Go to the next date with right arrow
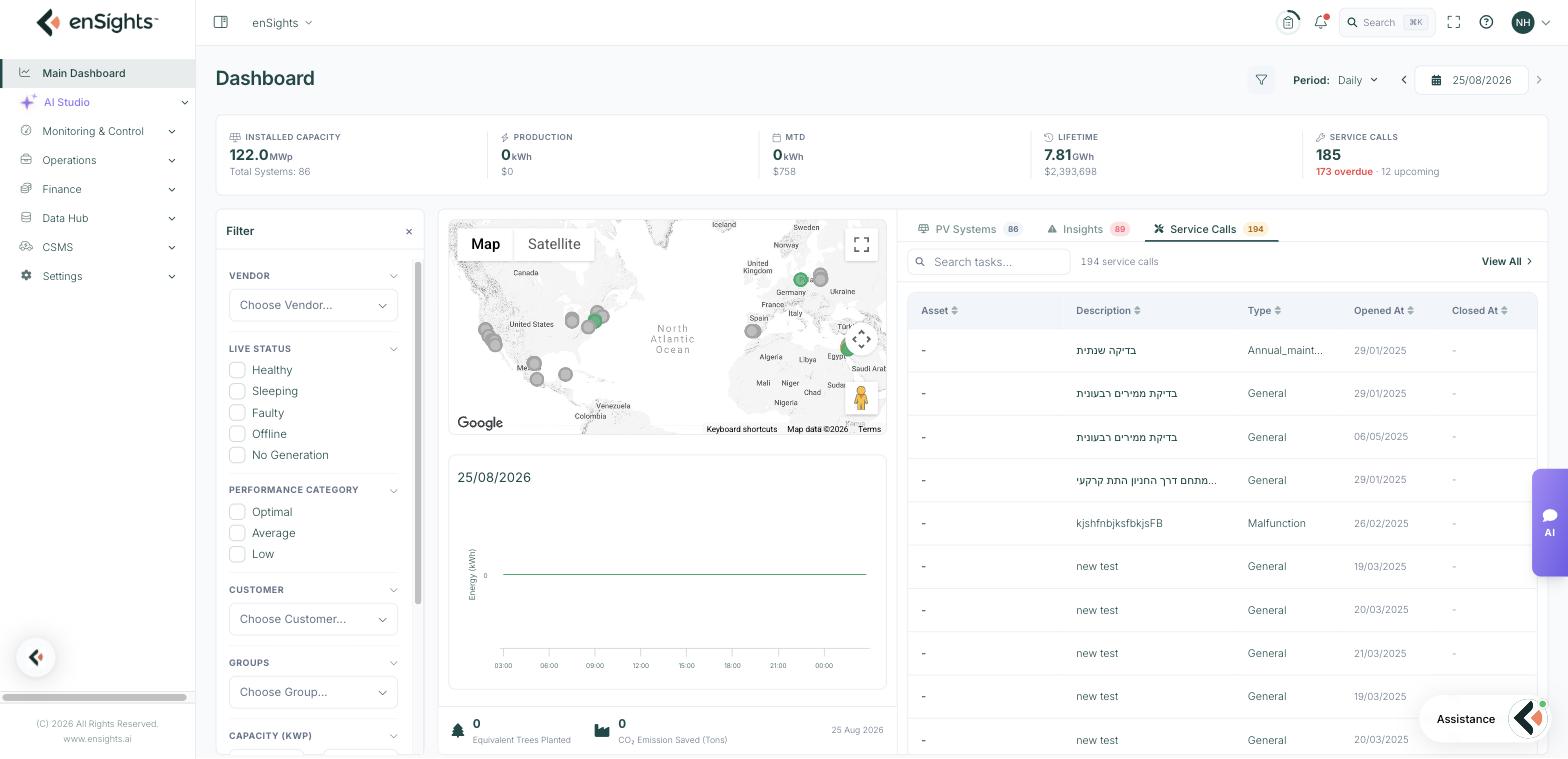The width and height of the screenshot is (1568, 759). click(1539, 80)
